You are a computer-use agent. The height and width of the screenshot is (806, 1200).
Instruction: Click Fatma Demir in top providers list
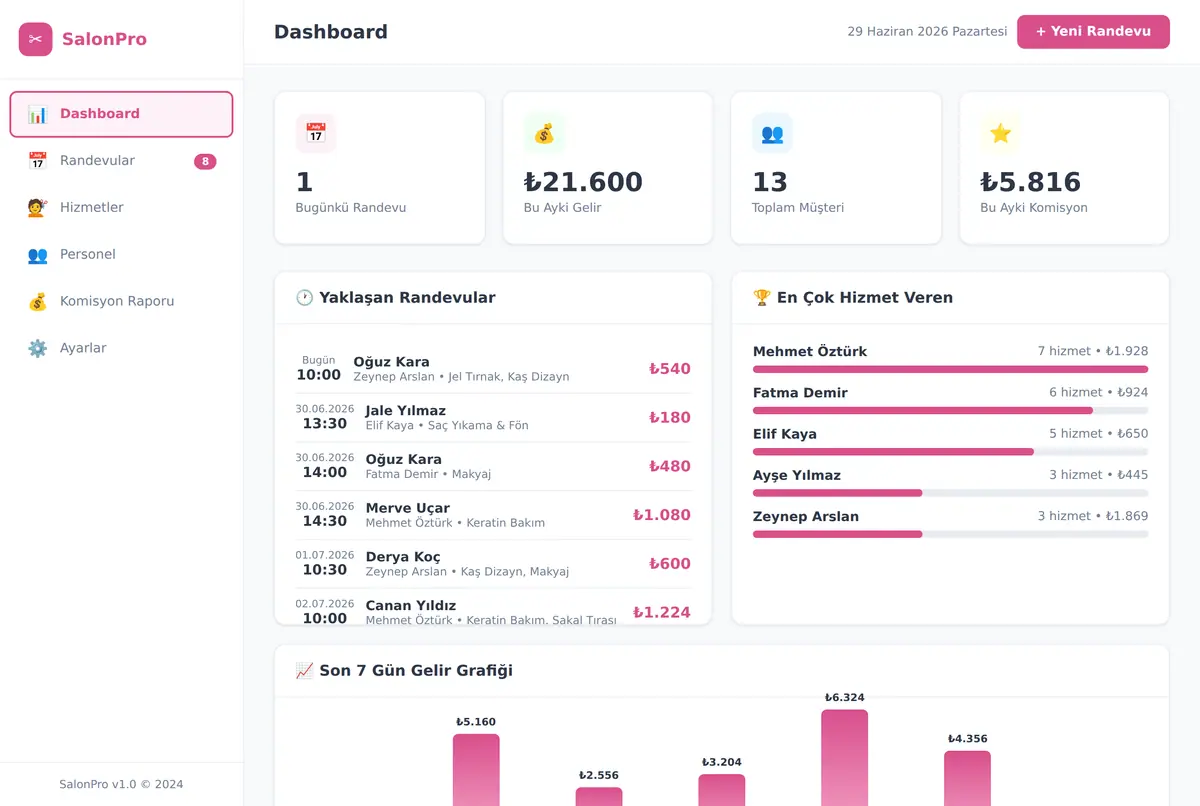point(800,393)
